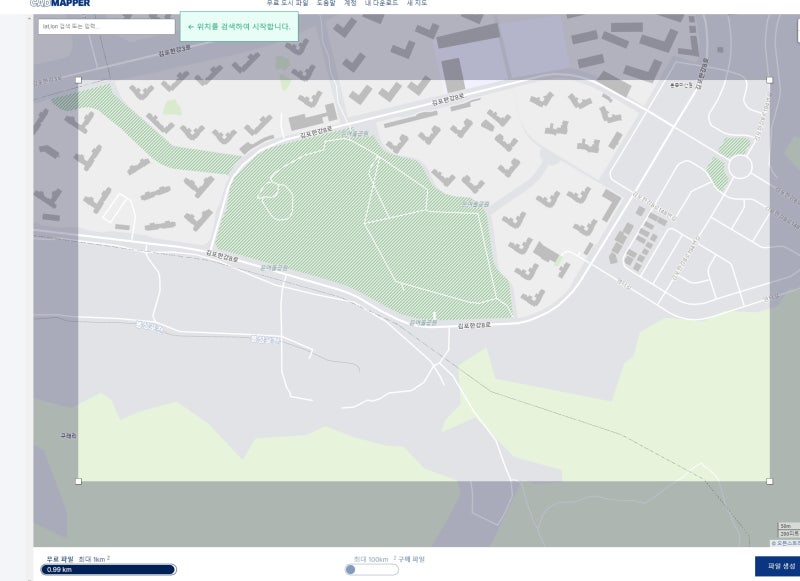Viewport: 800px width, 581px height.
Task: Go to the 계정 account page
Action: click(350, 3)
